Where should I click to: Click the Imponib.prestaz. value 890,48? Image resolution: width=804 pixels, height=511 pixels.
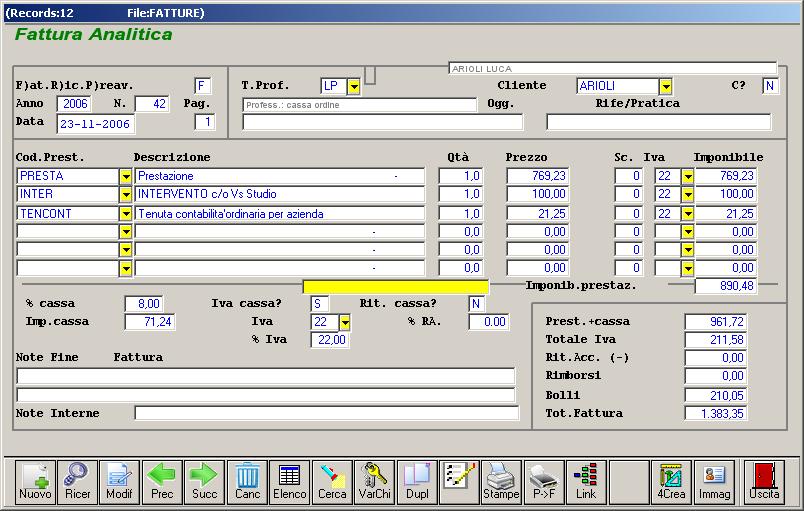(x=726, y=286)
